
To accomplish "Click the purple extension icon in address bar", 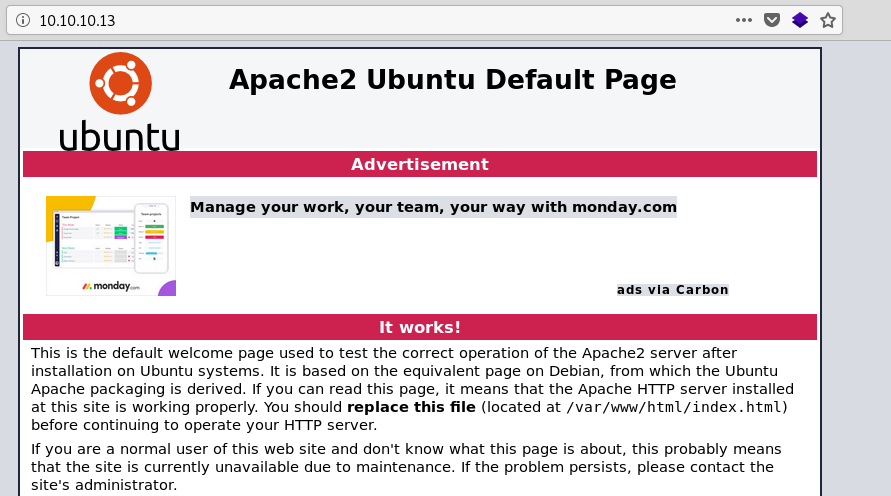I will click(x=800, y=20).
